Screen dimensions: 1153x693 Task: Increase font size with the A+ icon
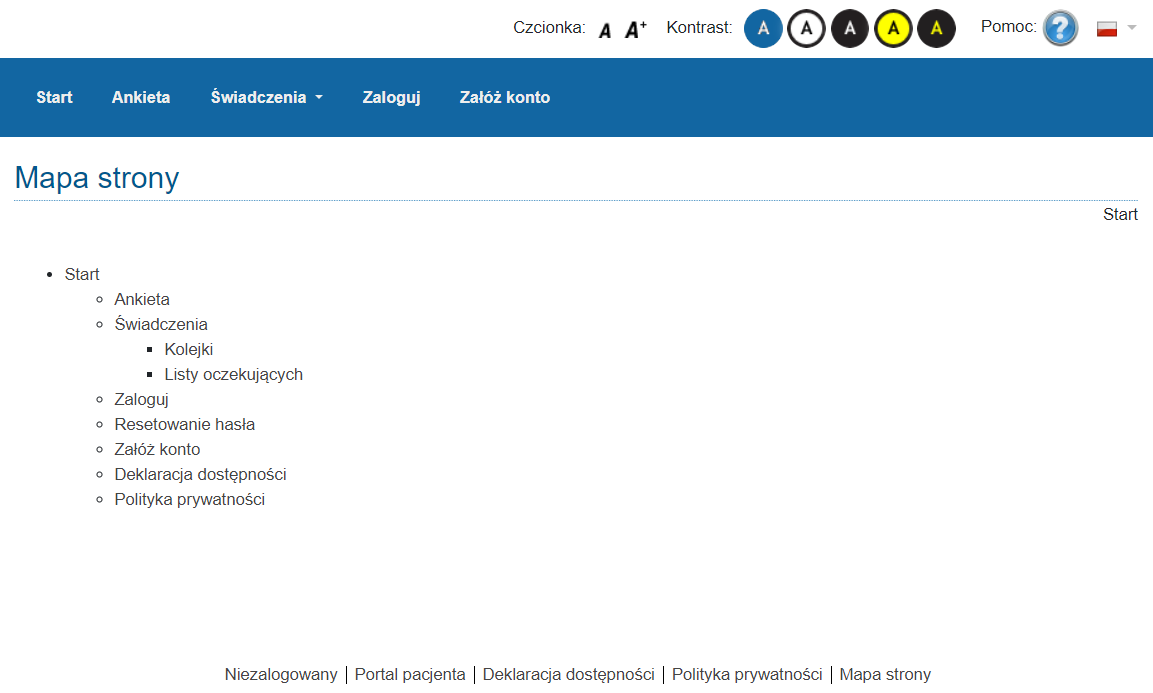pos(635,30)
